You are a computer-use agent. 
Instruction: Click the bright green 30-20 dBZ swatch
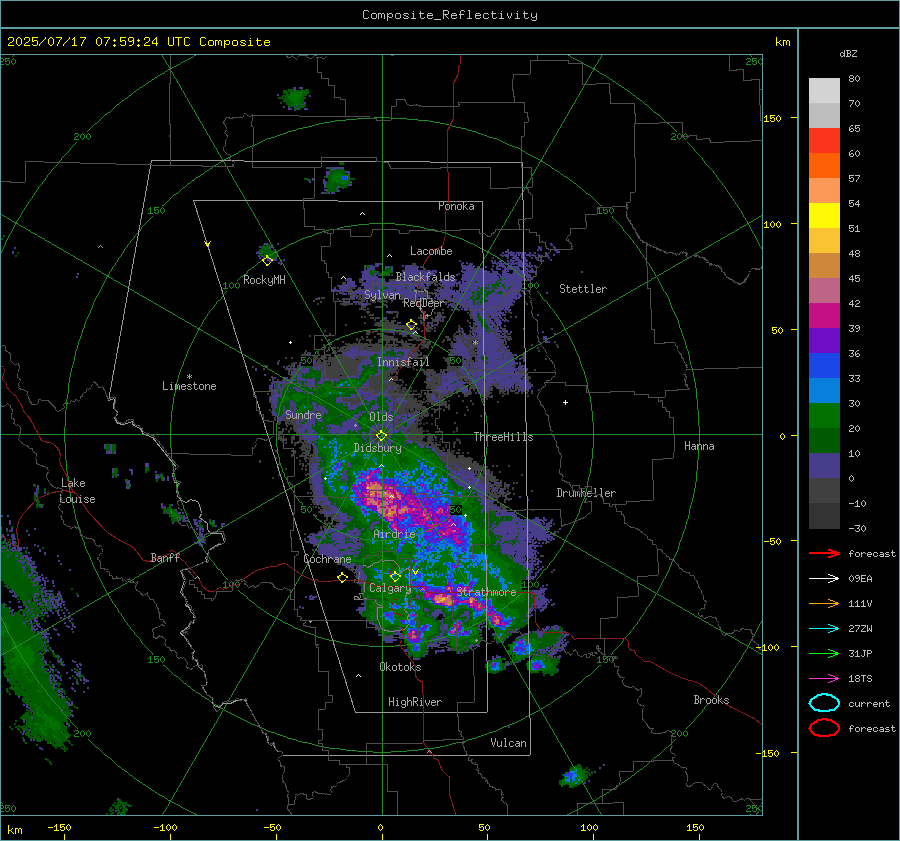tap(824, 416)
